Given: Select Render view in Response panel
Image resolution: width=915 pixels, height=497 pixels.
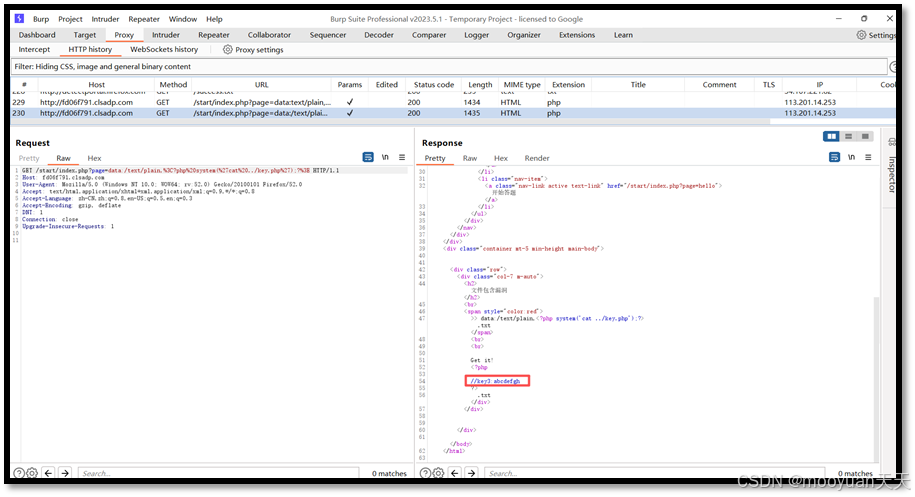Looking at the screenshot, I should [x=537, y=158].
